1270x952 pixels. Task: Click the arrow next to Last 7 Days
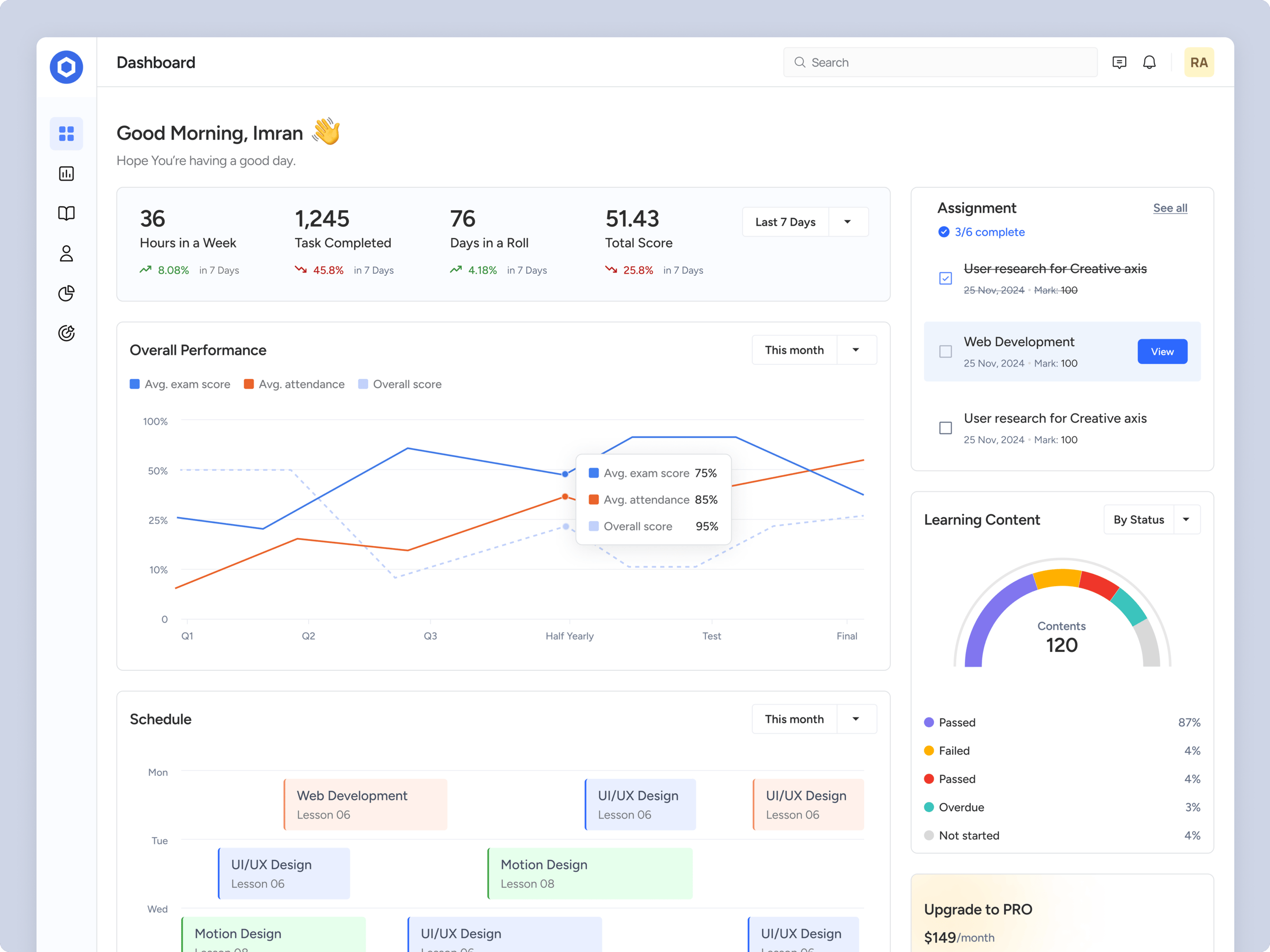(x=847, y=222)
